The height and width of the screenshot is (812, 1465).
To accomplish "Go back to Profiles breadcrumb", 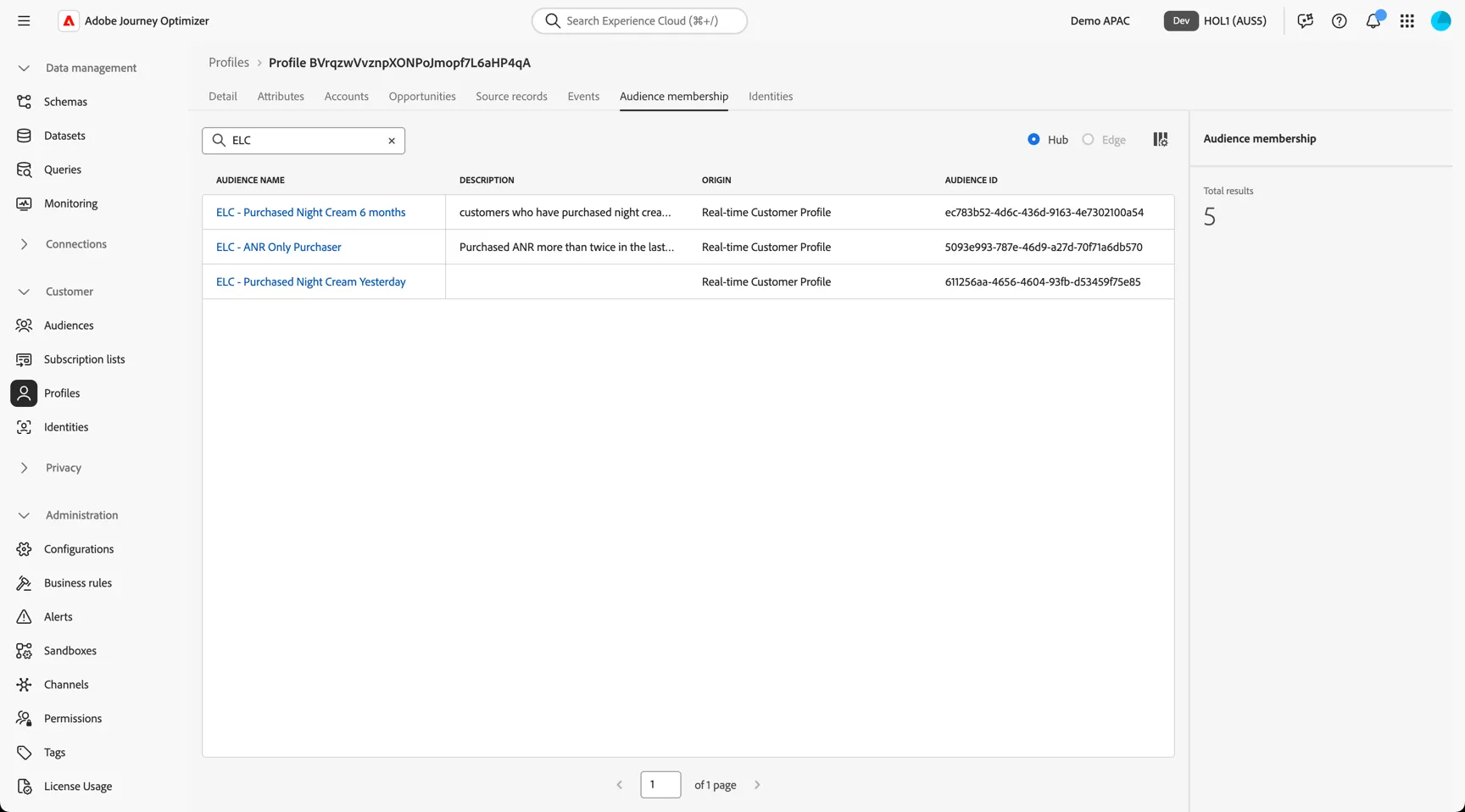I will 229,63.
